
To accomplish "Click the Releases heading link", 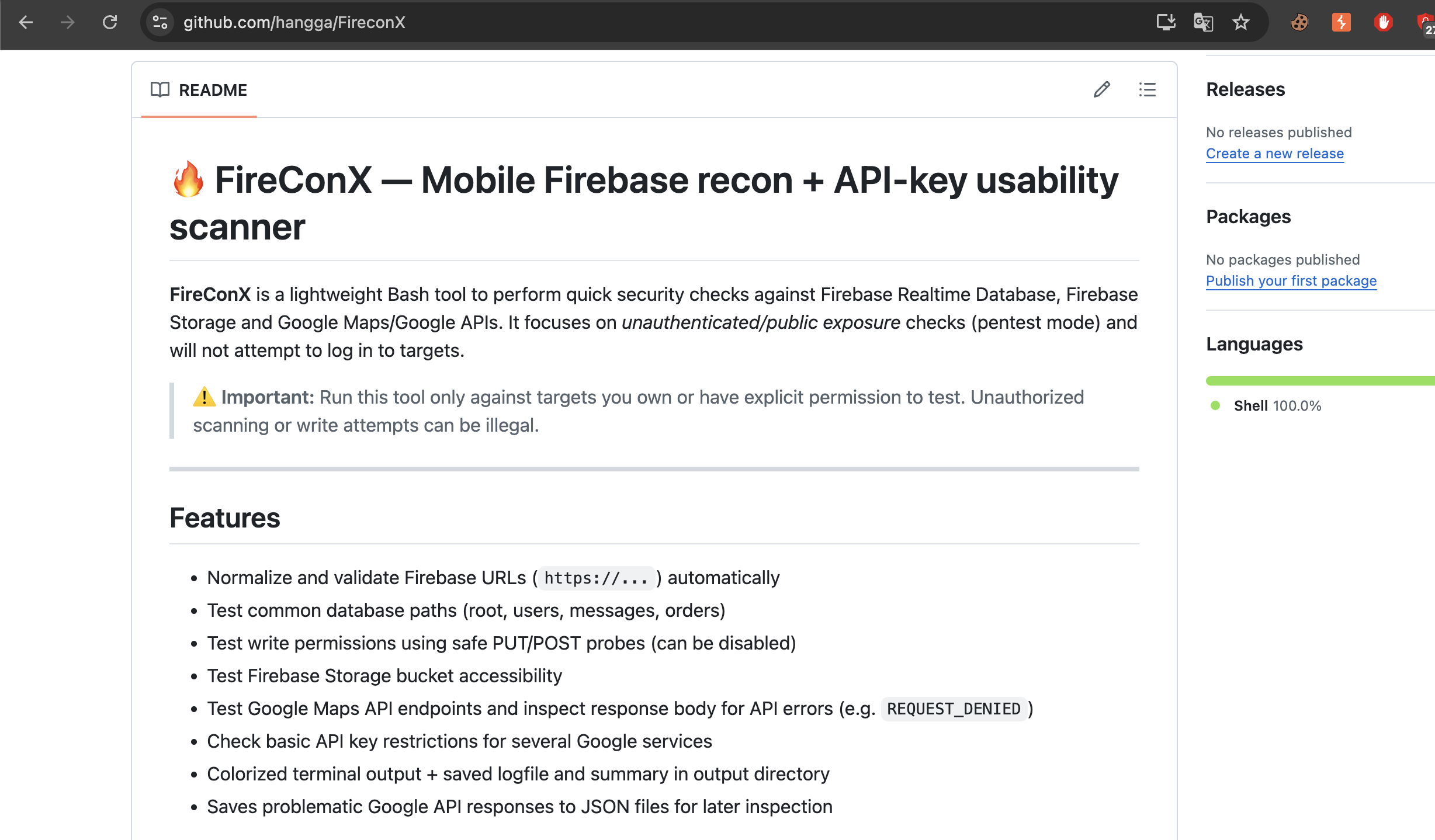I will point(1245,89).
